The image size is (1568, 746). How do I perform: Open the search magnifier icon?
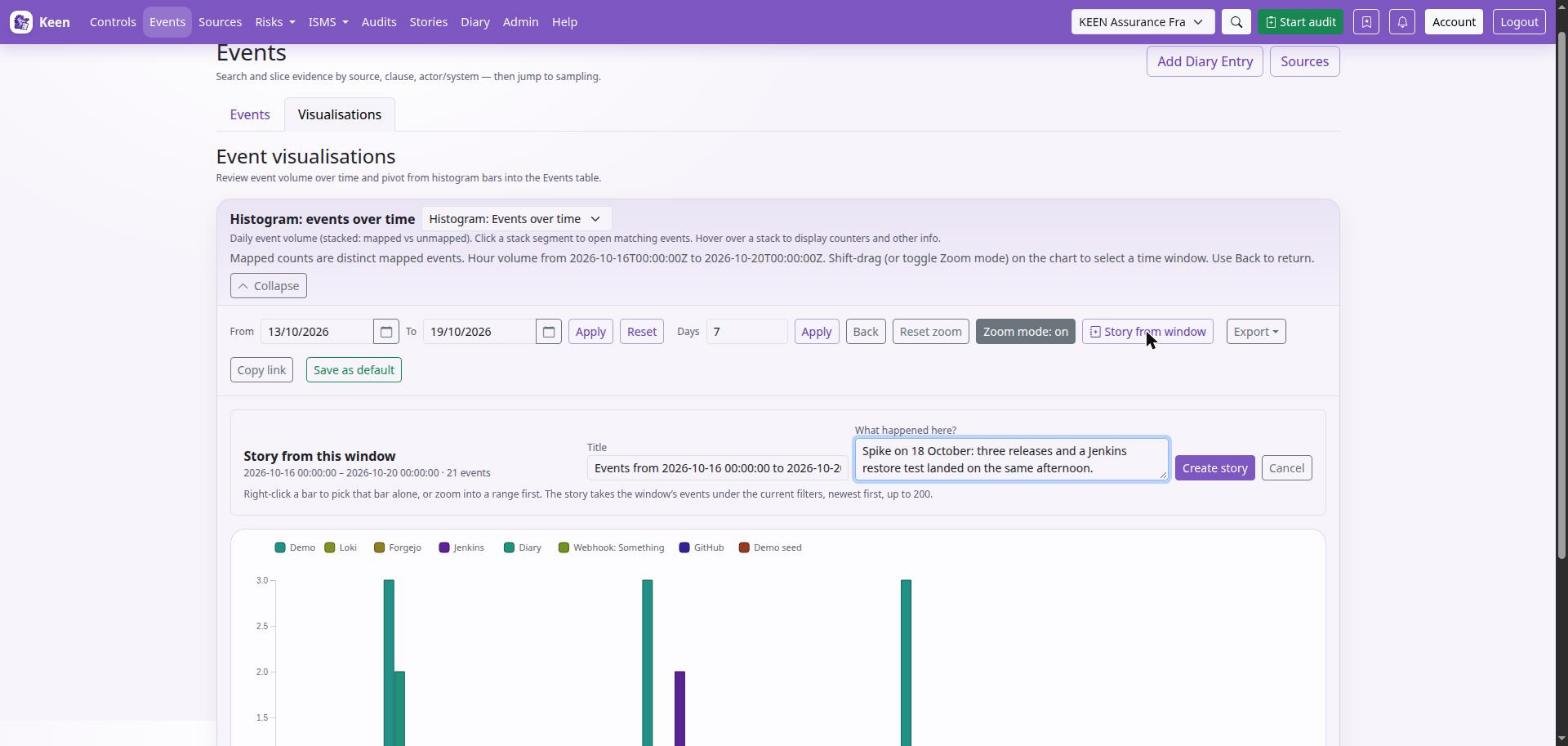[x=1236, y=22]
